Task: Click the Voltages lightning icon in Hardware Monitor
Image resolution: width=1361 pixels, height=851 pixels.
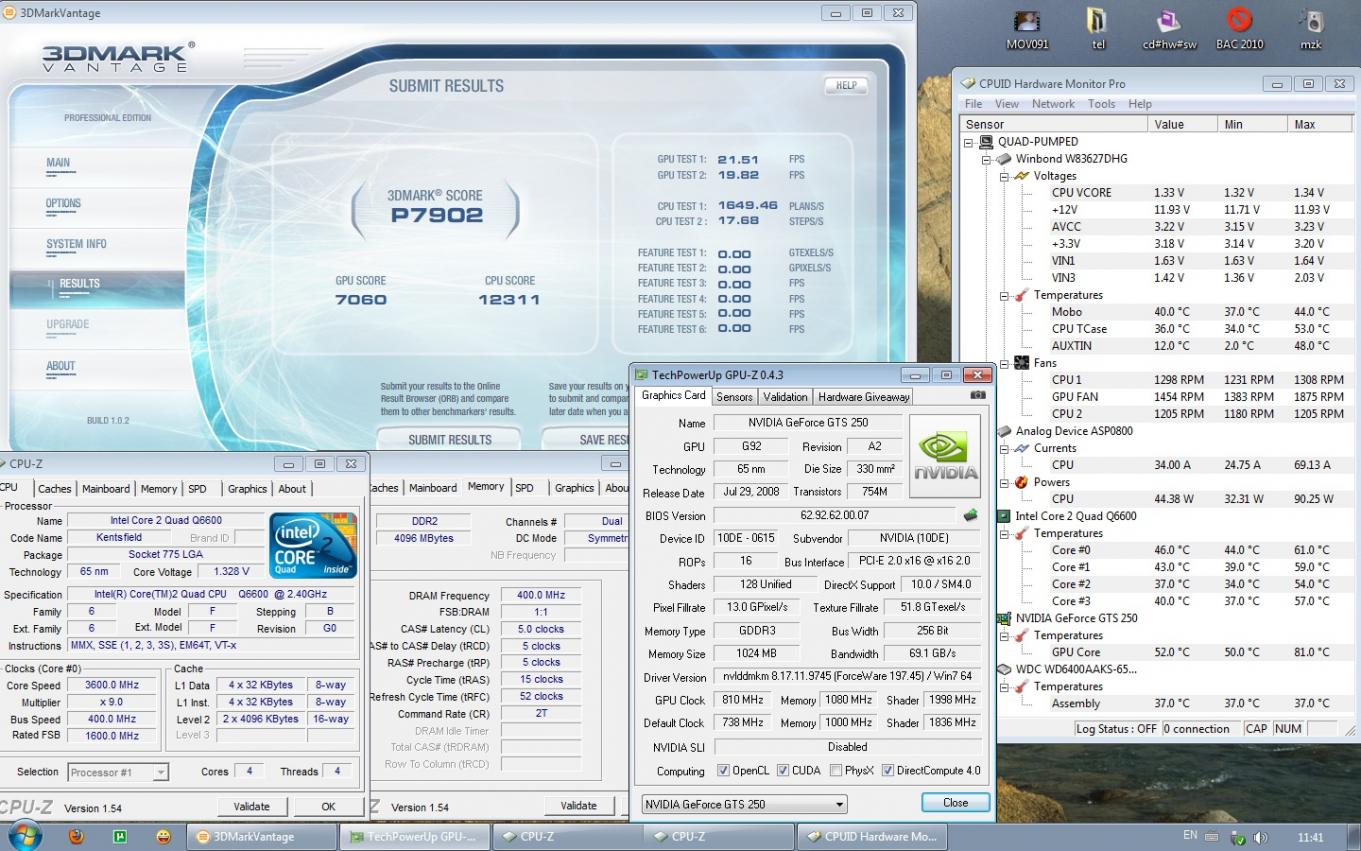Action: (x=1022, y=176)
